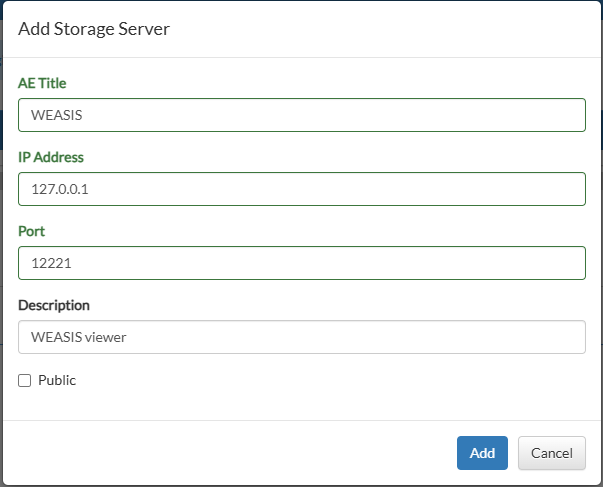Image resolution: width=603 pixels, height=487 pixels.
Task: Focus the IP Address input field
Action: click(302, 189)
